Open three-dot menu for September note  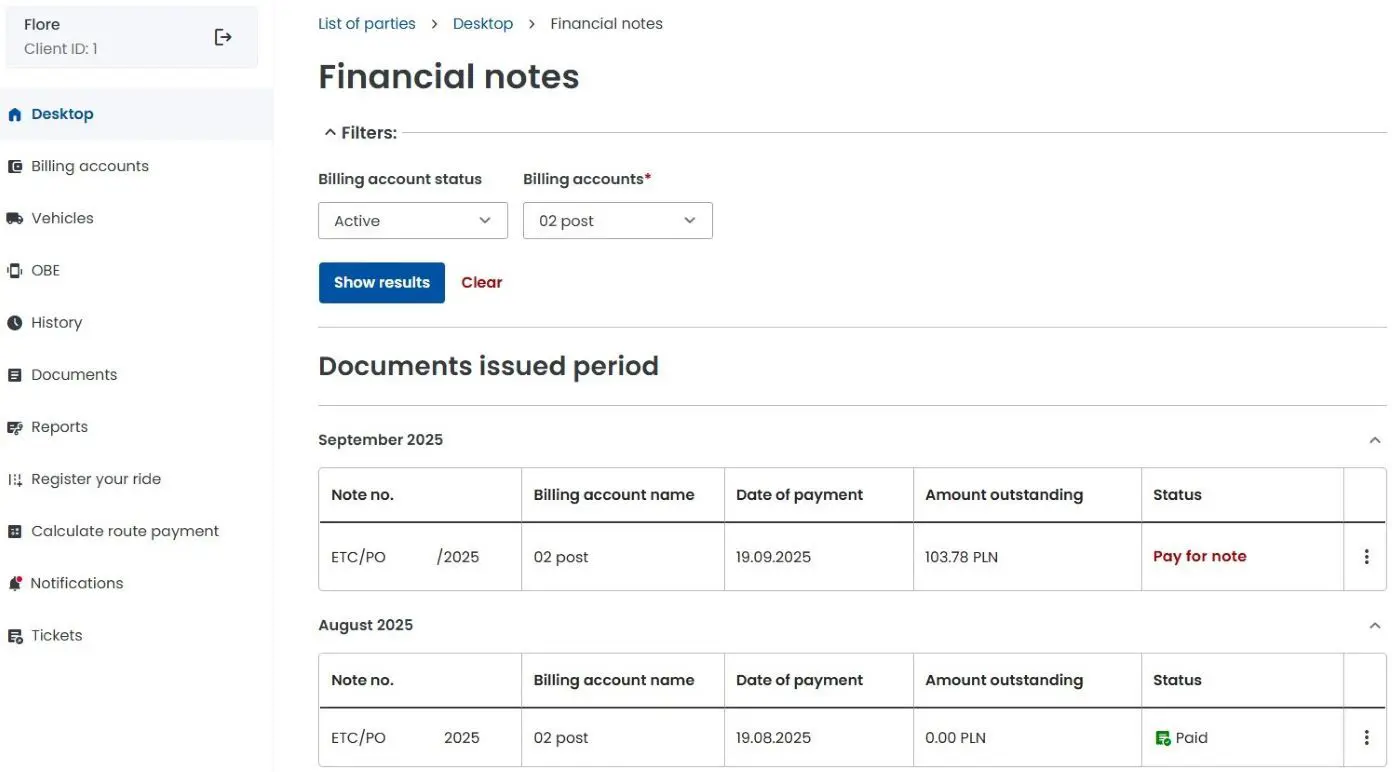point(1366,557)
